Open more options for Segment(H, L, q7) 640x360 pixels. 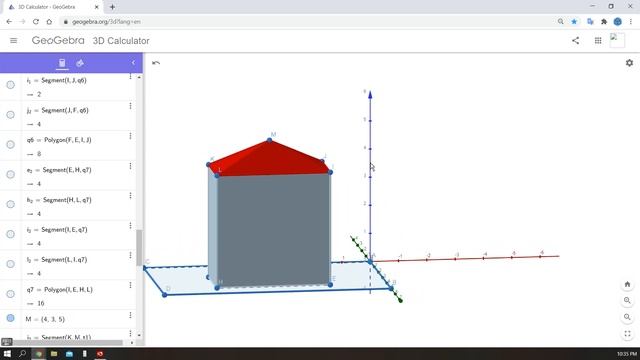[130, 196]
